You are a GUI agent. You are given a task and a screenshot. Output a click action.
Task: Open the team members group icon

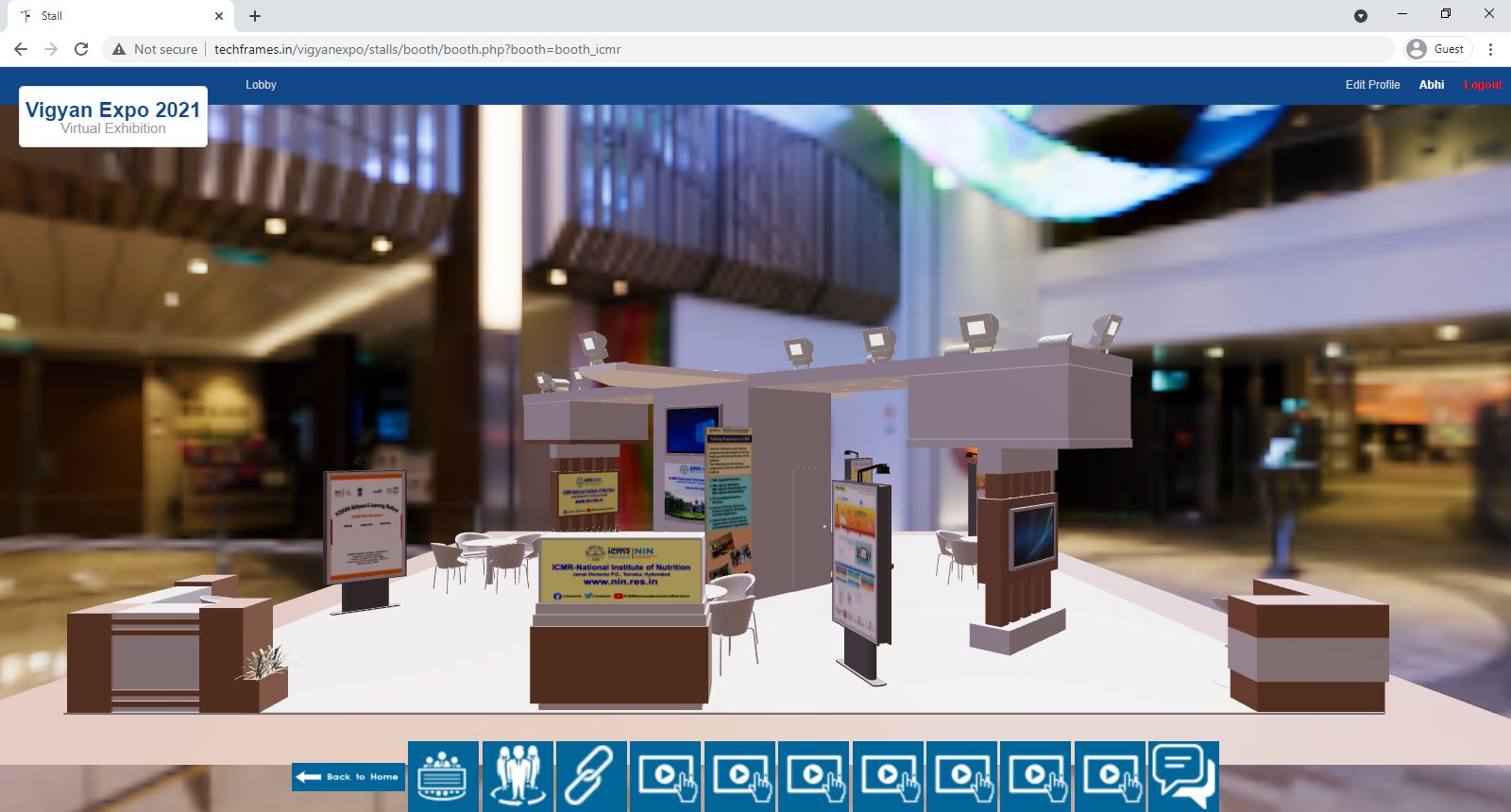(x=518, y=776)
